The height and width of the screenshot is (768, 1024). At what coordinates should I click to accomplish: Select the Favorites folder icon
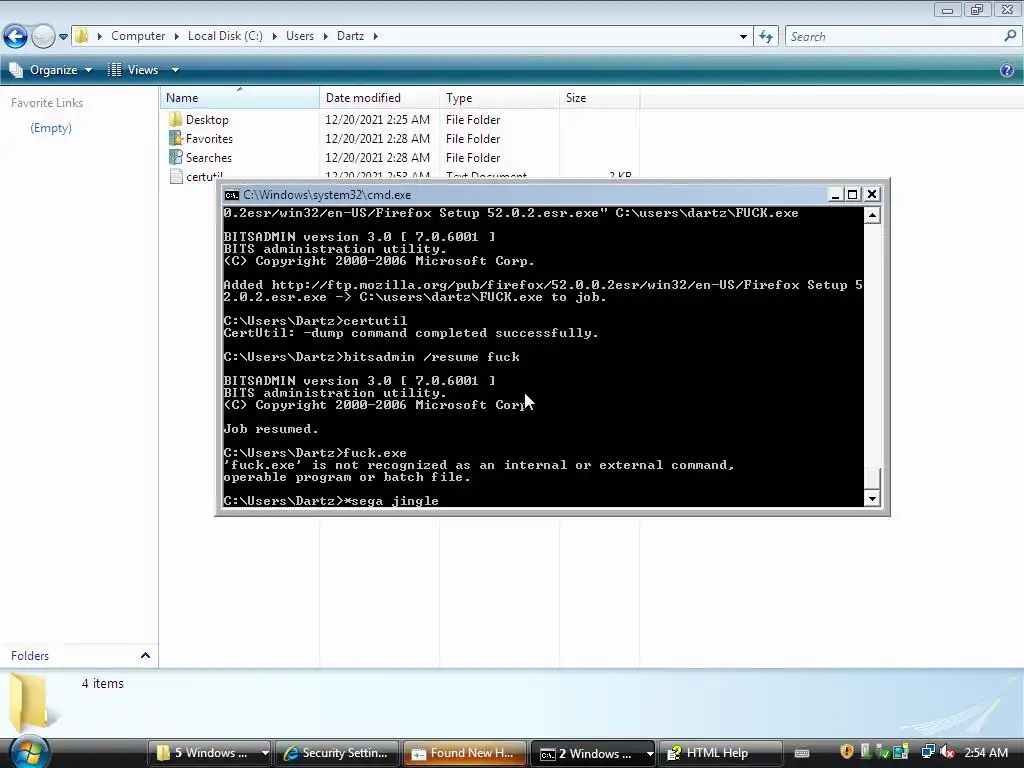(175, 138)
